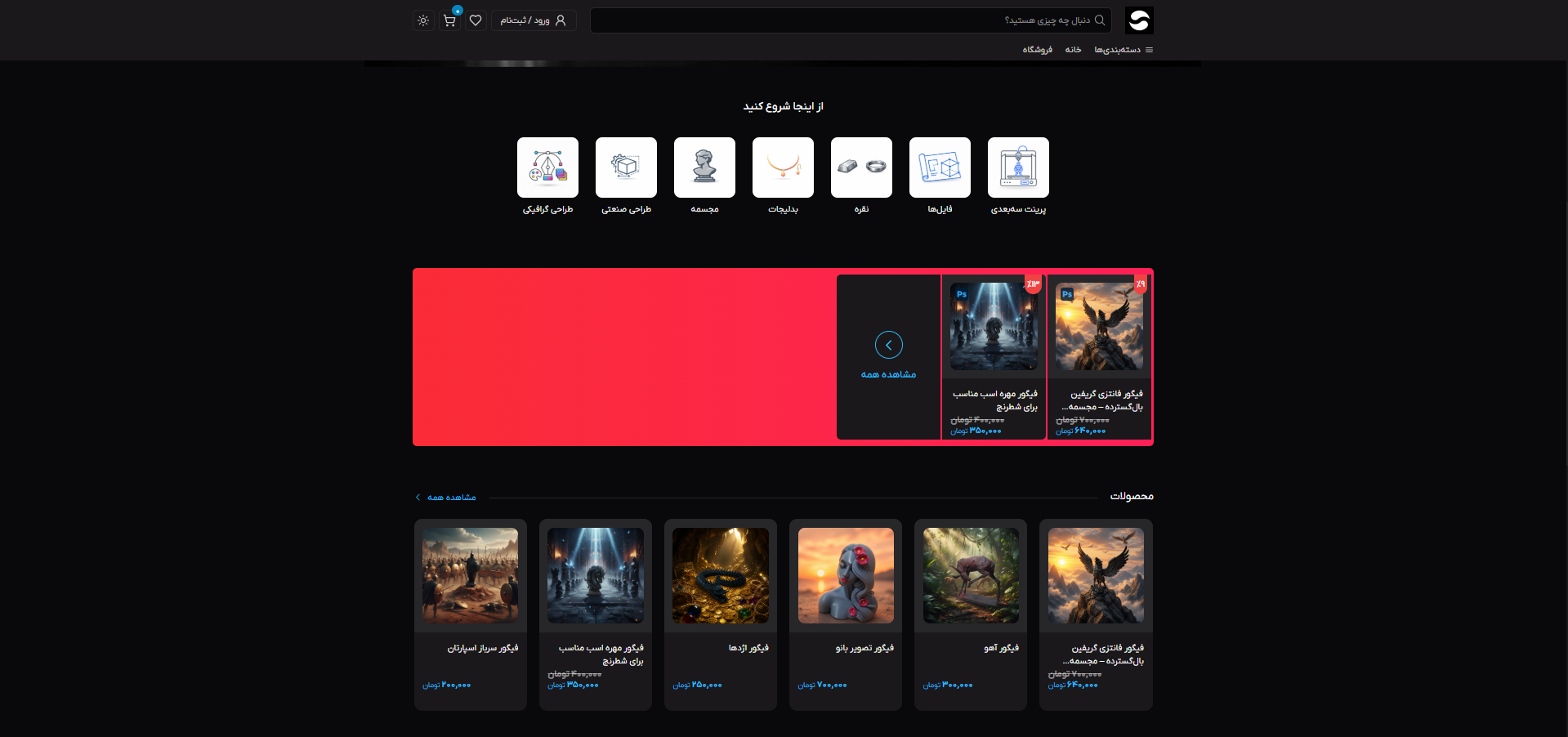
Task: Click the title فیگور آهو
Action: (1001, 648)
